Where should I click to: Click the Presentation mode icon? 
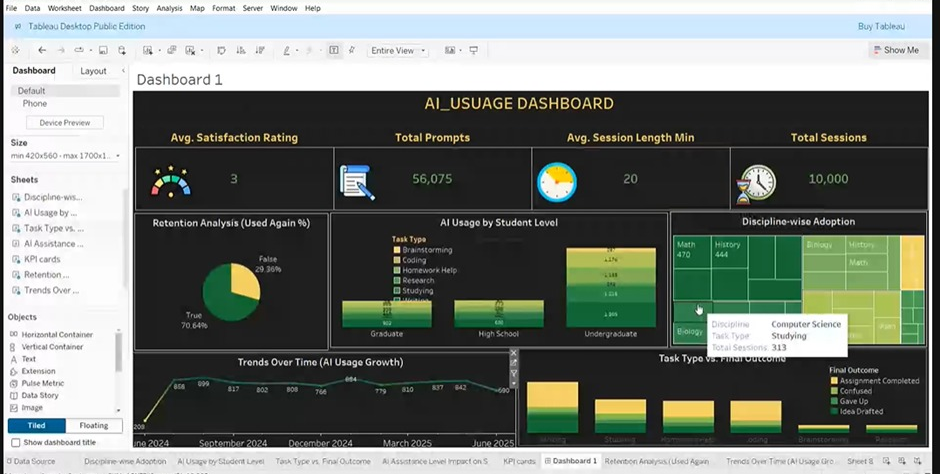[x=473, y=50]
